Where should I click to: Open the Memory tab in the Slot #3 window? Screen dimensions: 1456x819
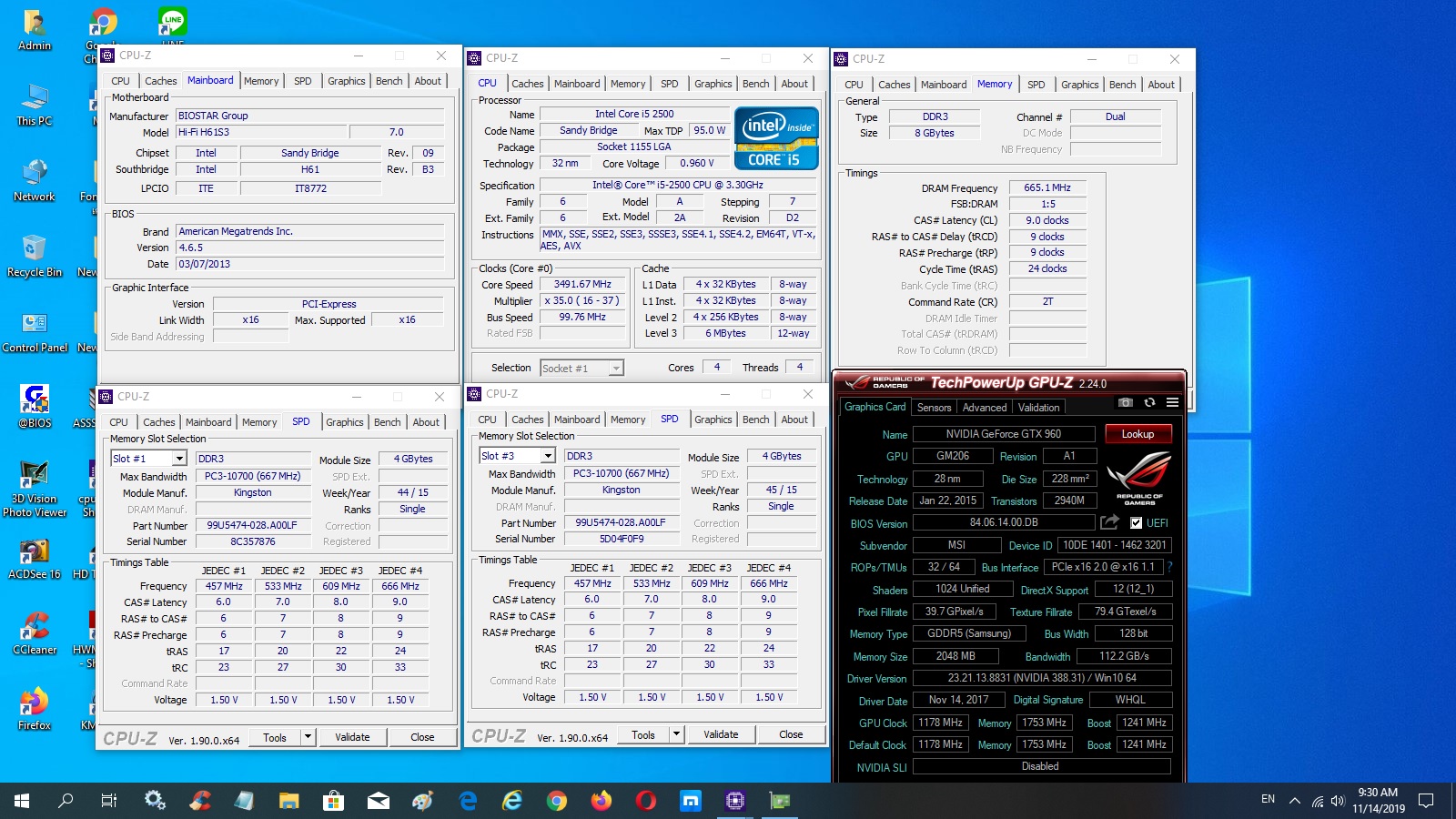point(628,420)
